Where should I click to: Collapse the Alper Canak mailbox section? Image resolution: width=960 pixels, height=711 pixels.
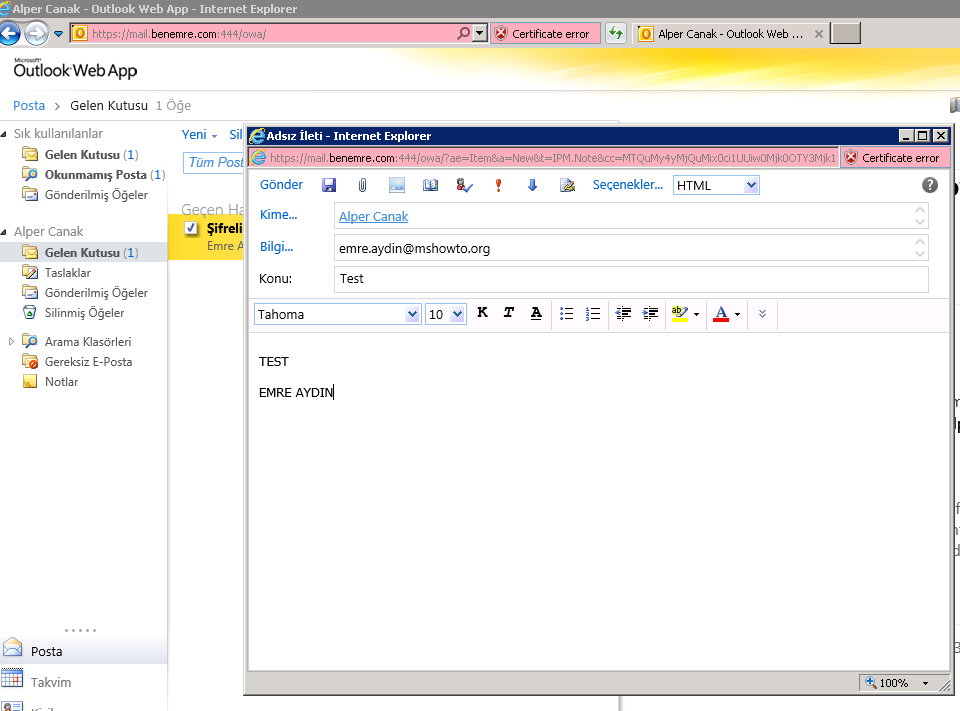(4, 231)
